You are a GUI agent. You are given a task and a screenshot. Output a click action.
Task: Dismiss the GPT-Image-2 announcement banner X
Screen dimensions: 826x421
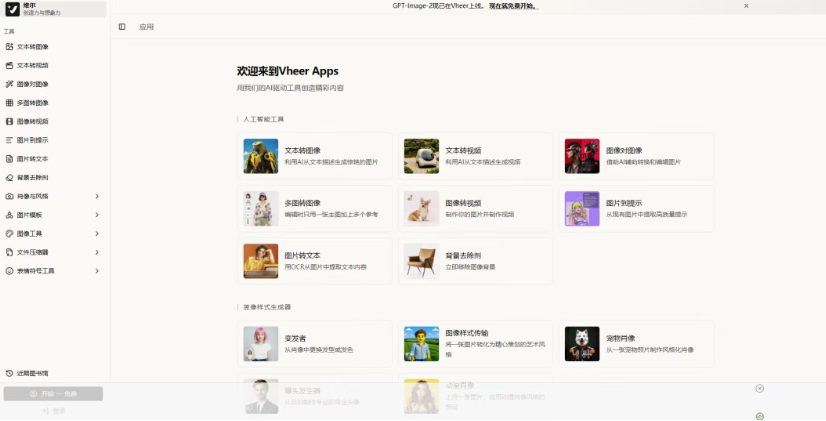tap(746, 6)
